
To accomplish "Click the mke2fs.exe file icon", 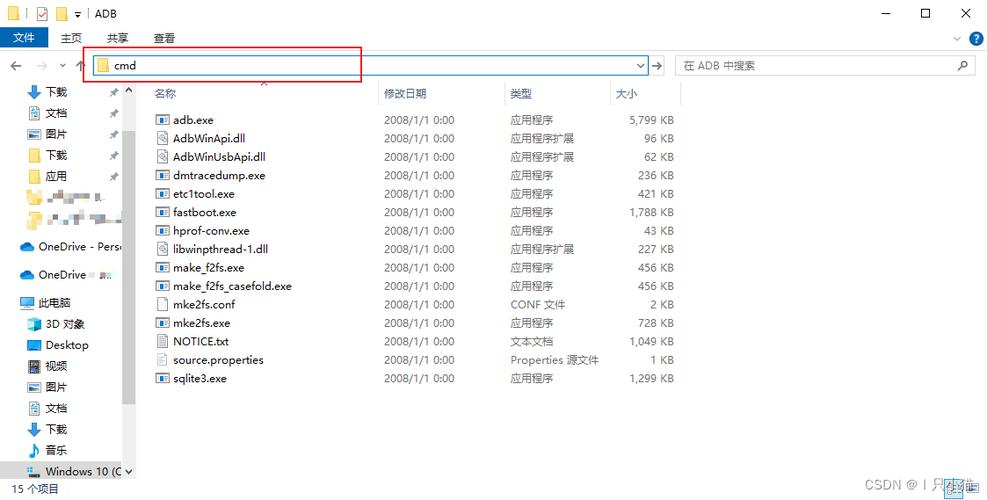I will click(162, 323).
